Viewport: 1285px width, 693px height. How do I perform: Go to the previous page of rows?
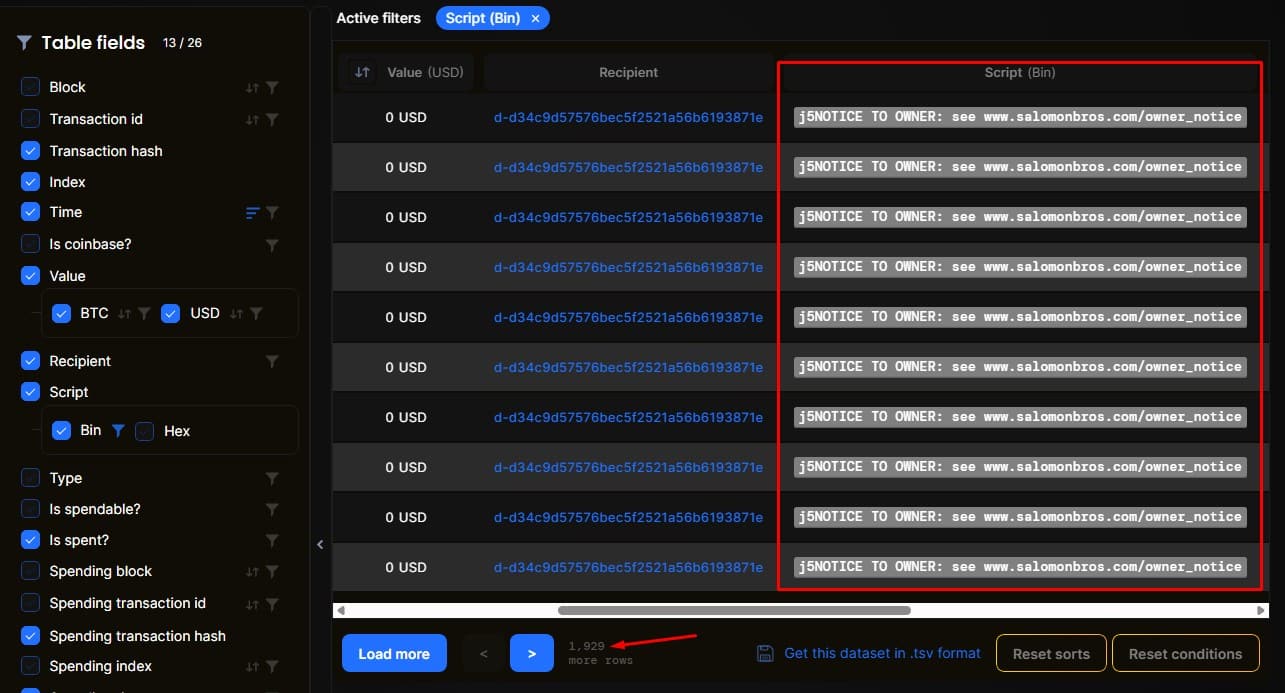tap(484, 653)
